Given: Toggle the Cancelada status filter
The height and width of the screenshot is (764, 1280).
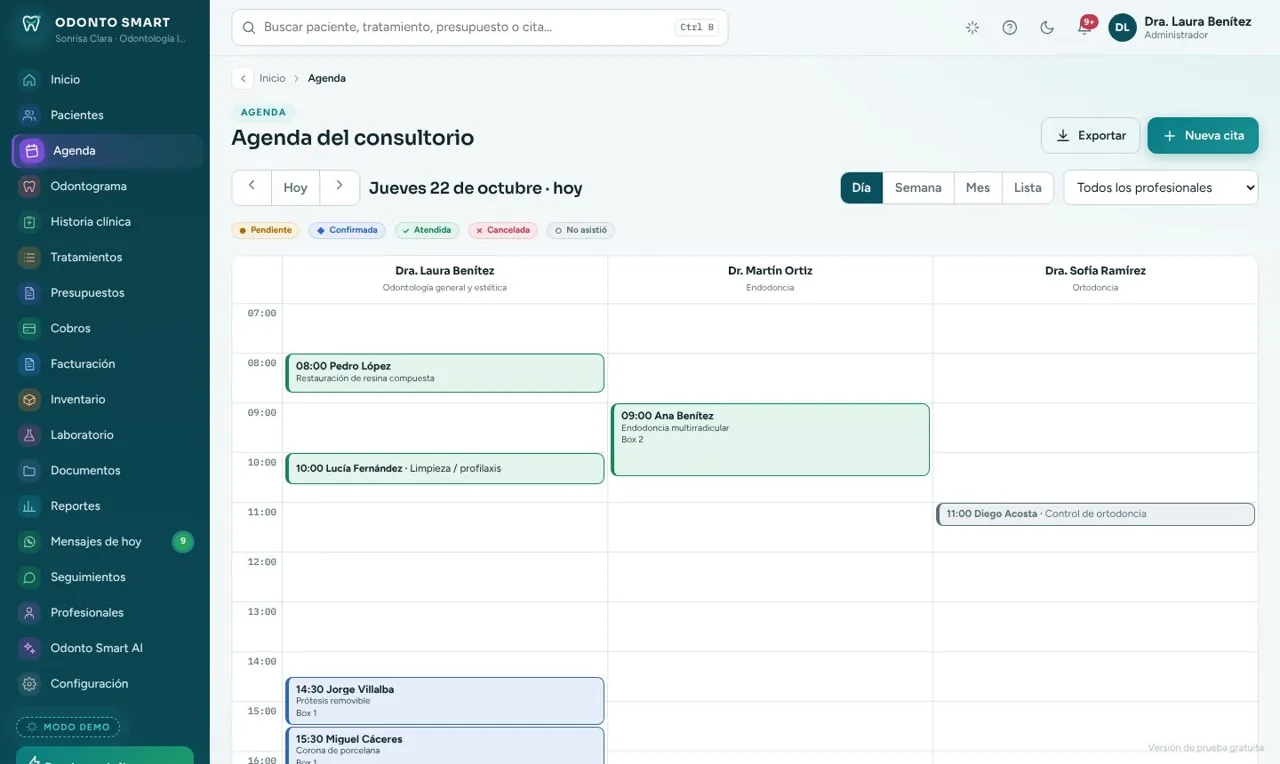Looking at the screenshot, I should click(x=503, y=230).
